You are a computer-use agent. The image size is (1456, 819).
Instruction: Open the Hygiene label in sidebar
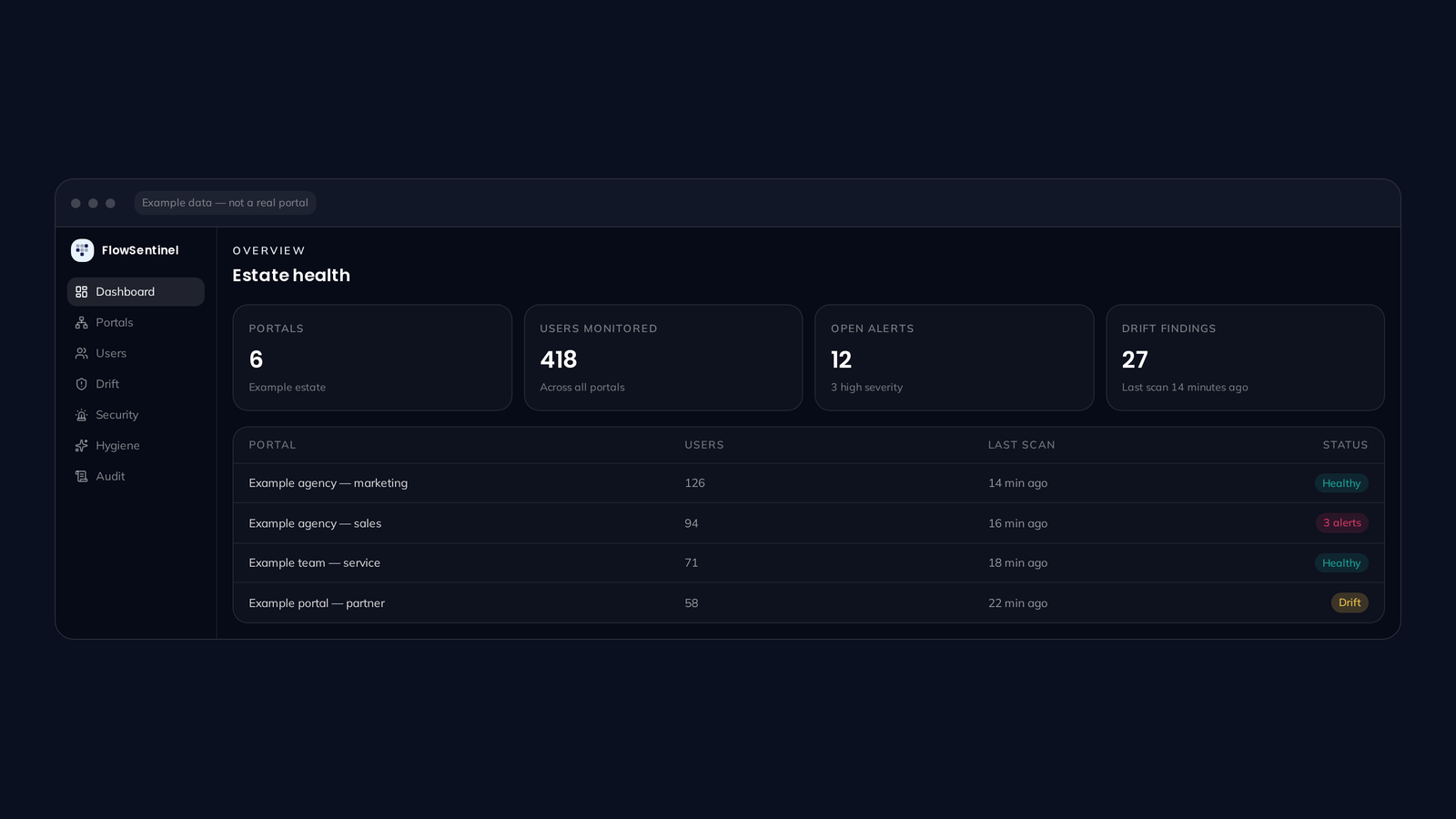117,446
